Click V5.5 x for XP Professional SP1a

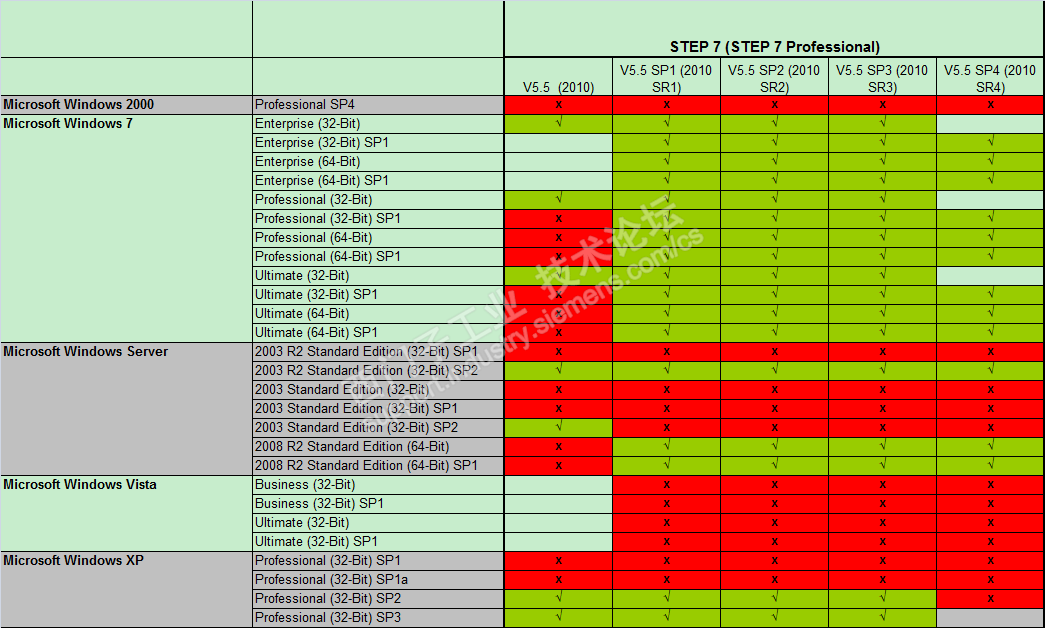[x=558, y=580]
